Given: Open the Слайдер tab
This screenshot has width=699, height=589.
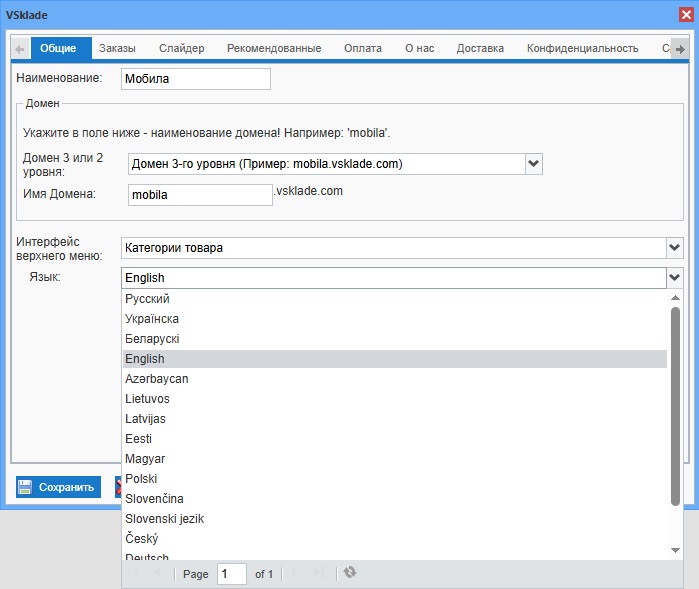Looking at the screenshot, I should 181,48.
